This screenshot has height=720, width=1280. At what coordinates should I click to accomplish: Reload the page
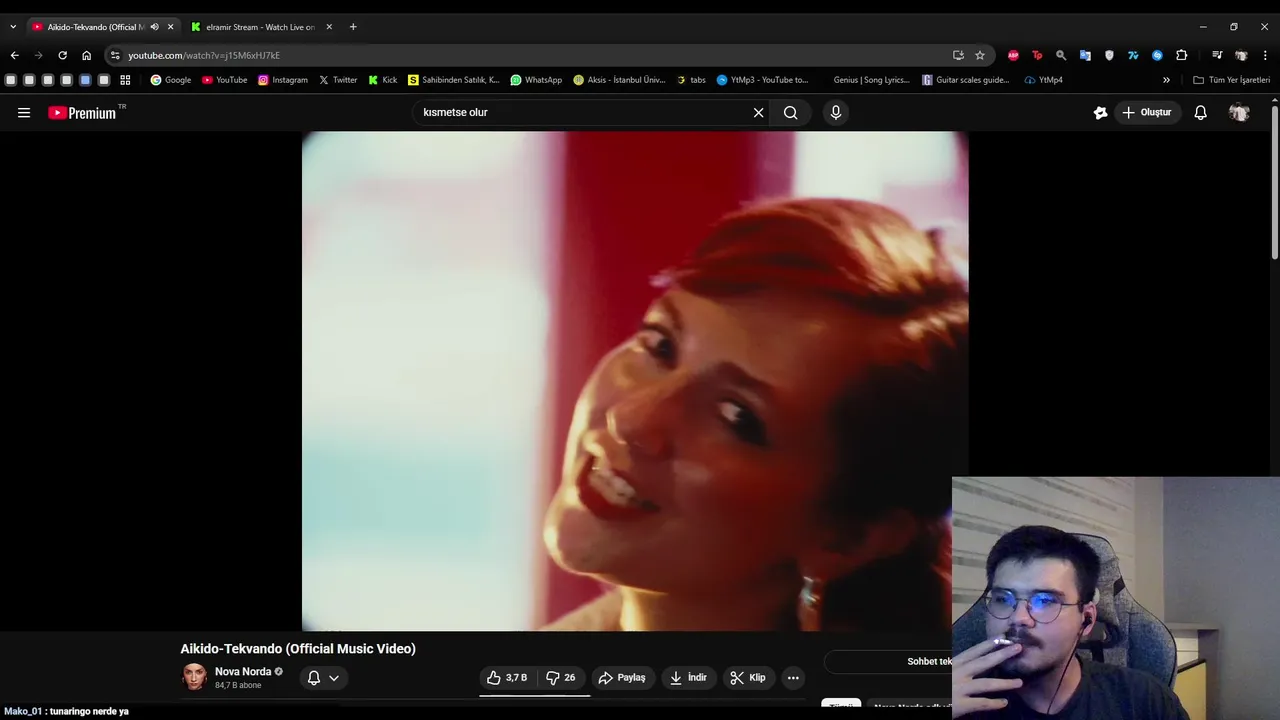coord(62,55)
